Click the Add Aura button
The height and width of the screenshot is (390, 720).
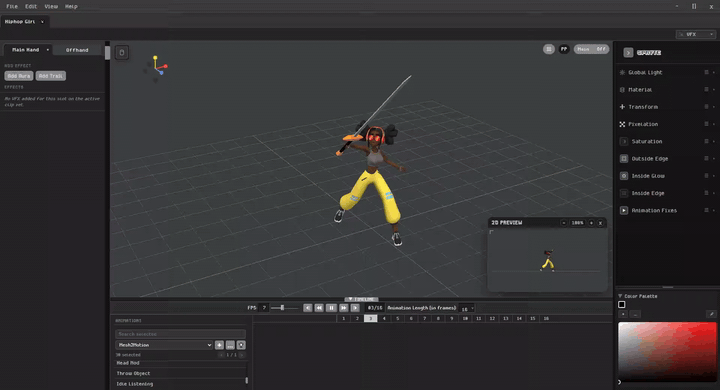tap(19, 76)
